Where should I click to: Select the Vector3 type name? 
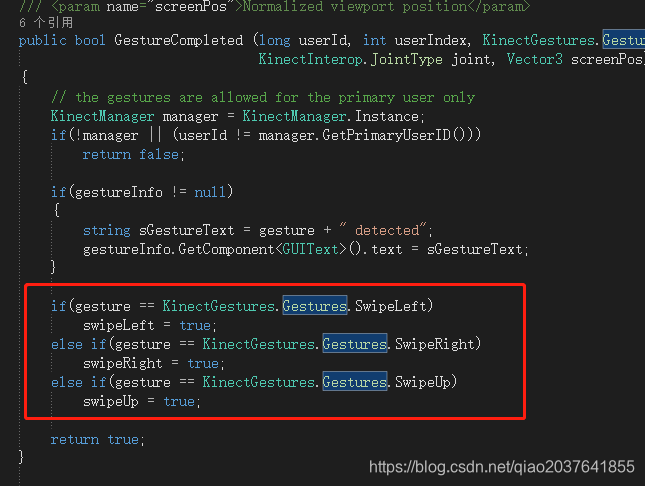click(534, 60)
